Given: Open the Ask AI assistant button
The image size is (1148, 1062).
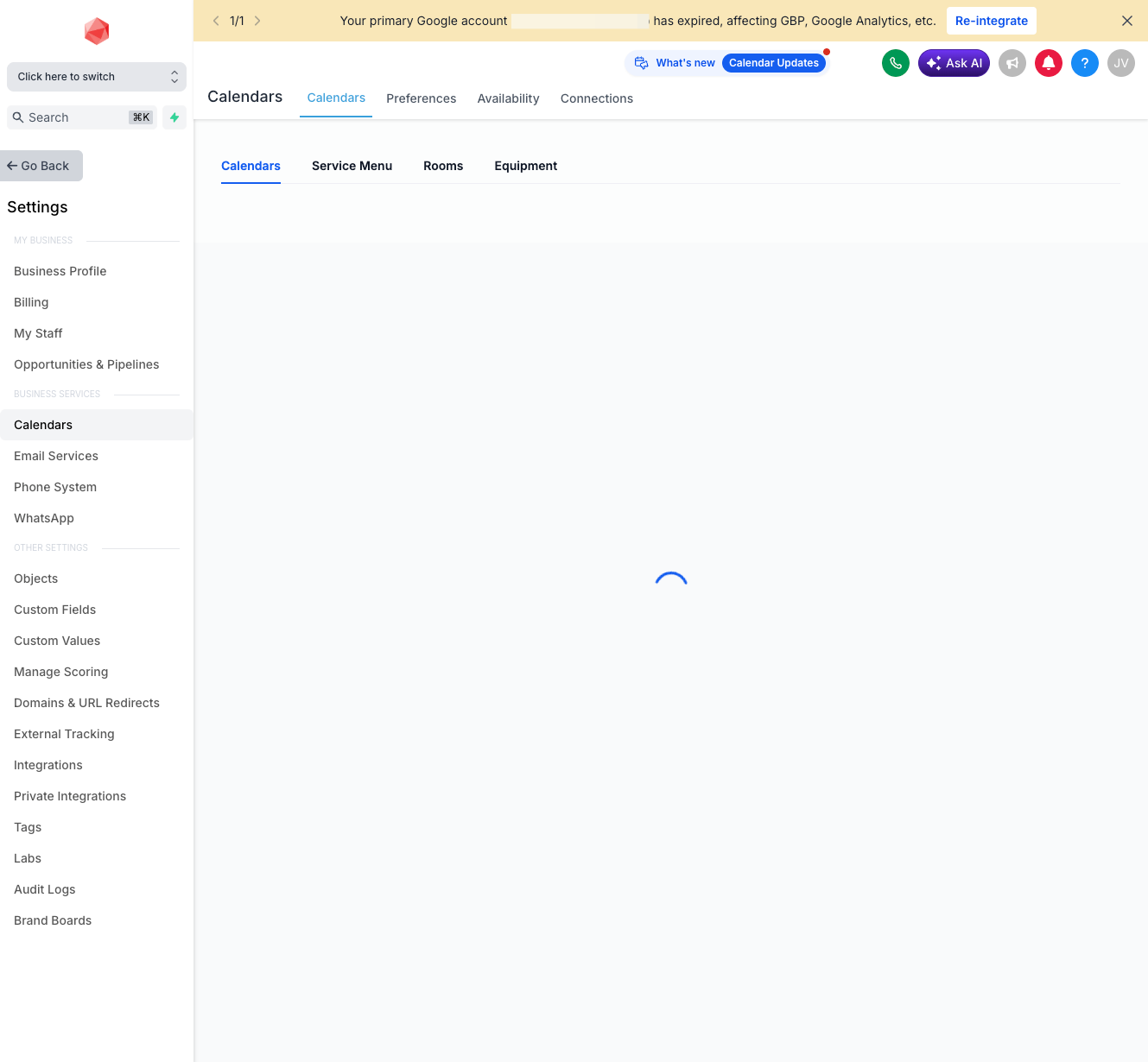Looking at the screenshot, I should point(954,63).
